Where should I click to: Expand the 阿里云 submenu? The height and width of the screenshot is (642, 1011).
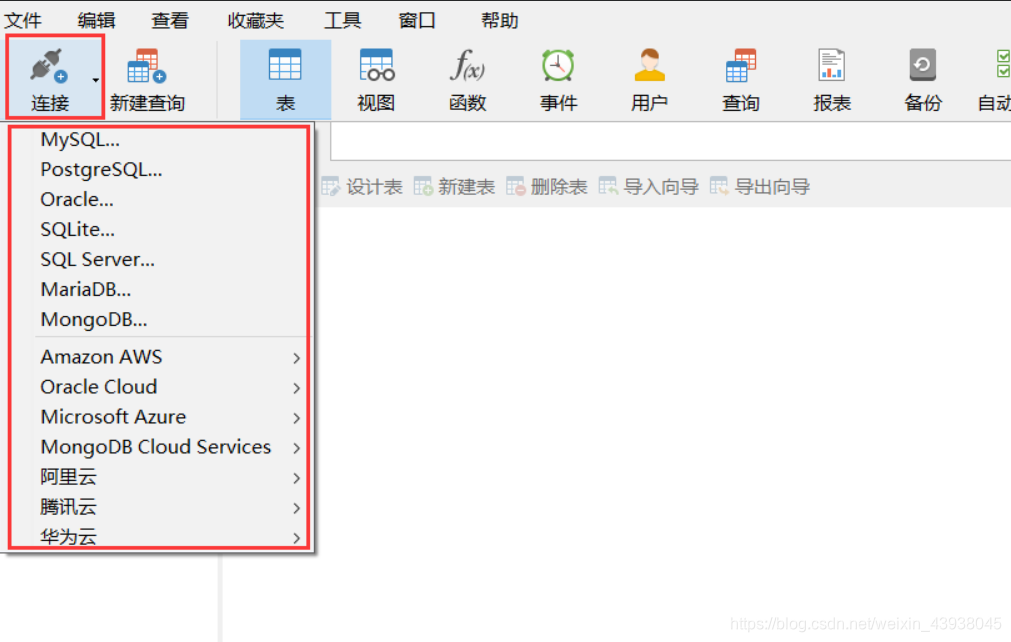point(159,477)
